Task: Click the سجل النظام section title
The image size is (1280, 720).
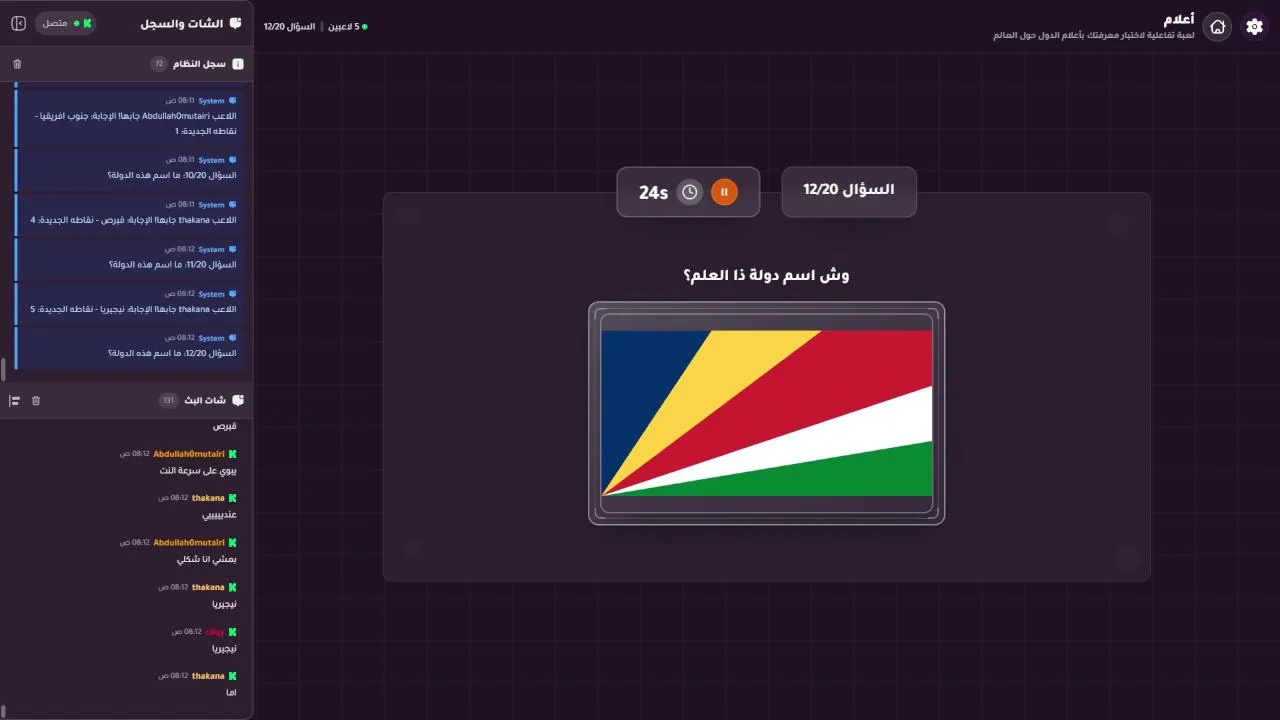Action: click(x=201, y=64)
